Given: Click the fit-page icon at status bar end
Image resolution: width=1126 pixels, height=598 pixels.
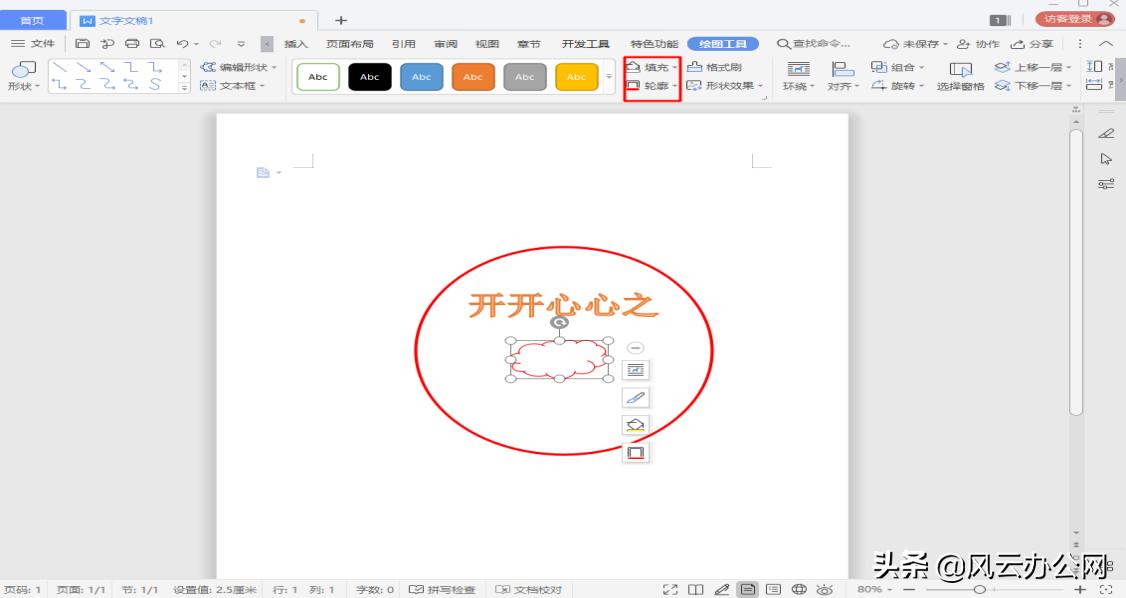Looking at the screenshot, I should point(1106,589).
